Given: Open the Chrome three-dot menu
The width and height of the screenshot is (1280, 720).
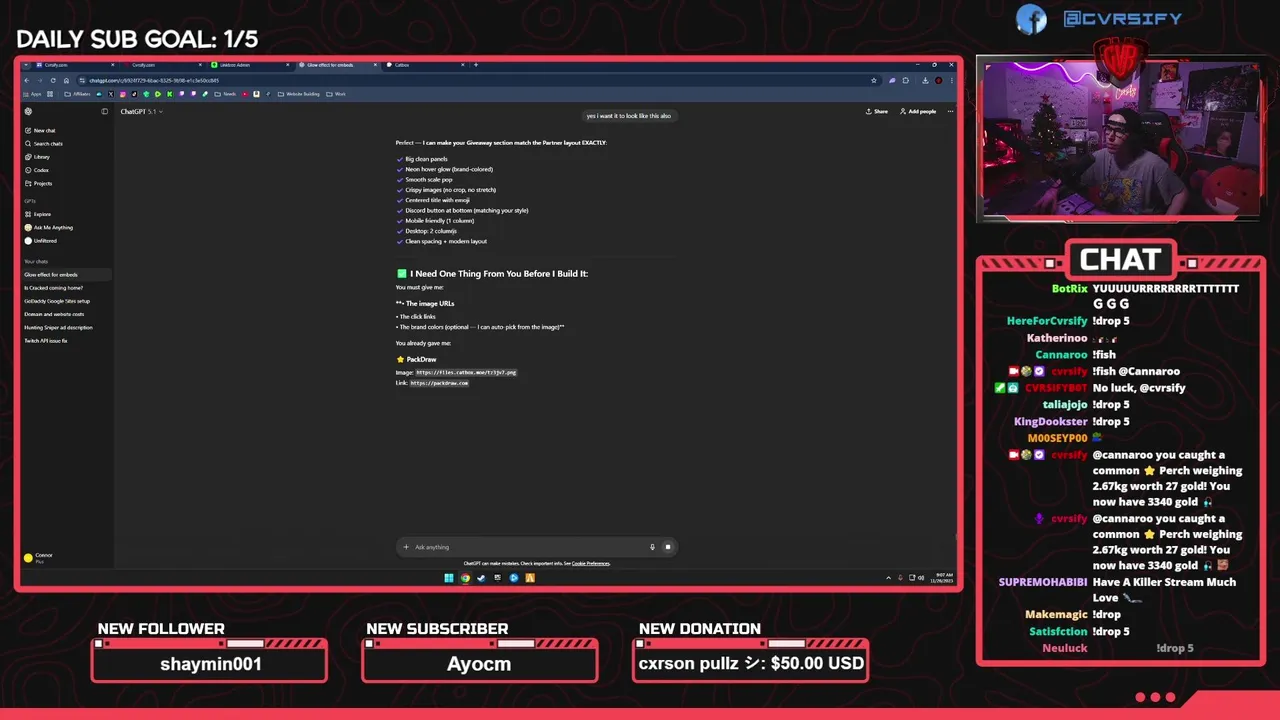Looking at the screenshot, I should (952, 80).
